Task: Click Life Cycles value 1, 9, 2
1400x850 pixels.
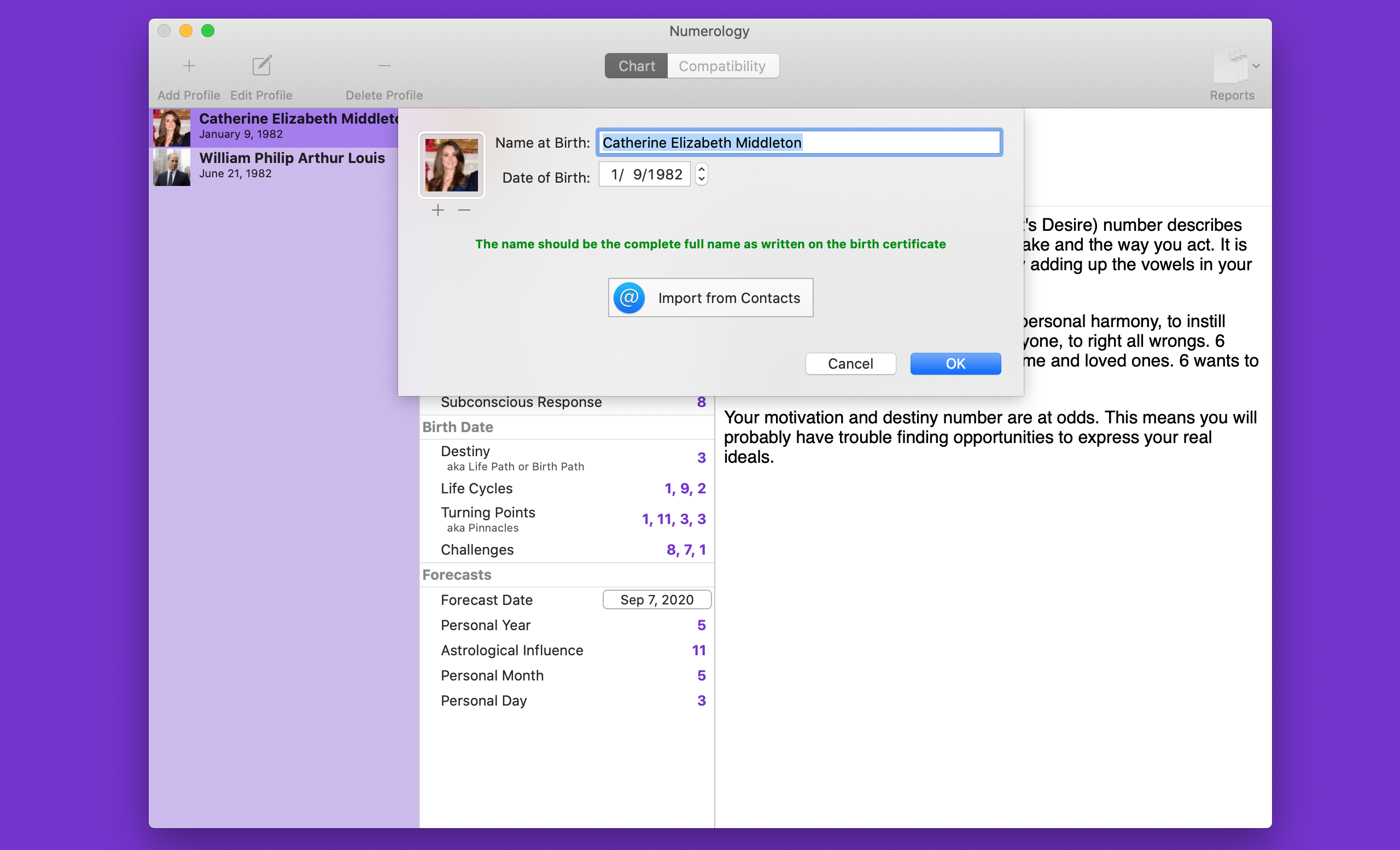Action: click(x=685, y=488)
